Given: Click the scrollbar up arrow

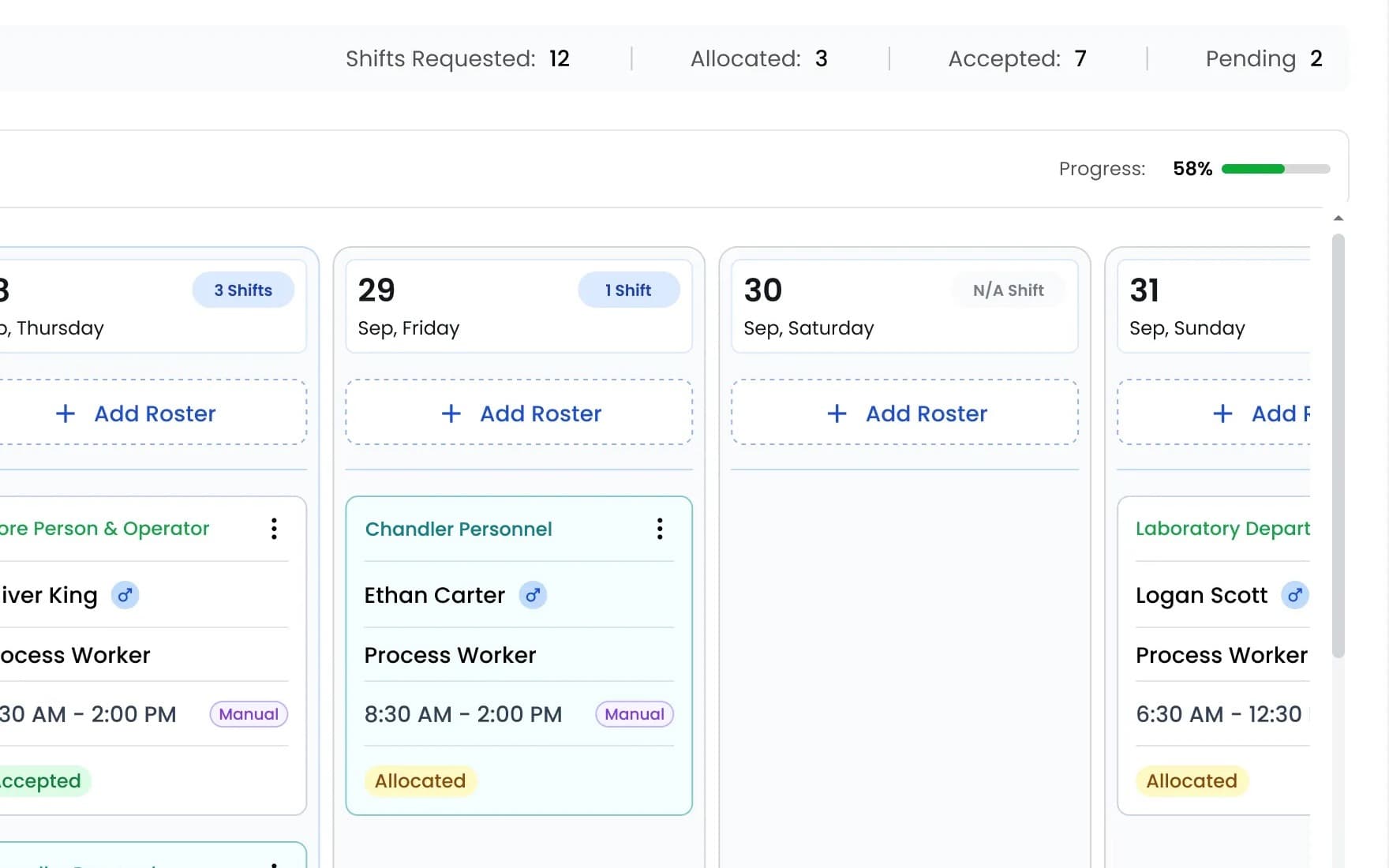Looking at the screenshot, I should 1338,218.
